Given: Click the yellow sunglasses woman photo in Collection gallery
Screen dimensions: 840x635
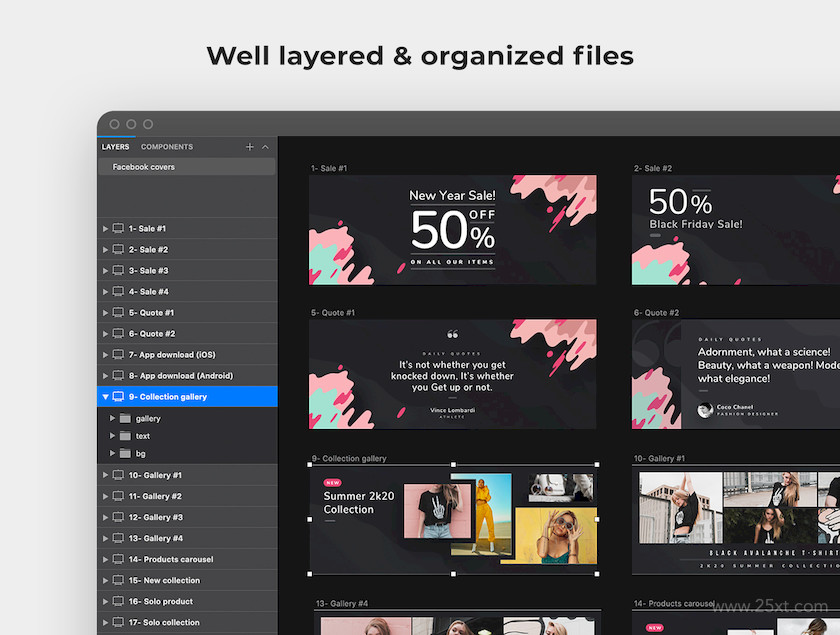Looking at the screenshot, I should pos(556,536).
